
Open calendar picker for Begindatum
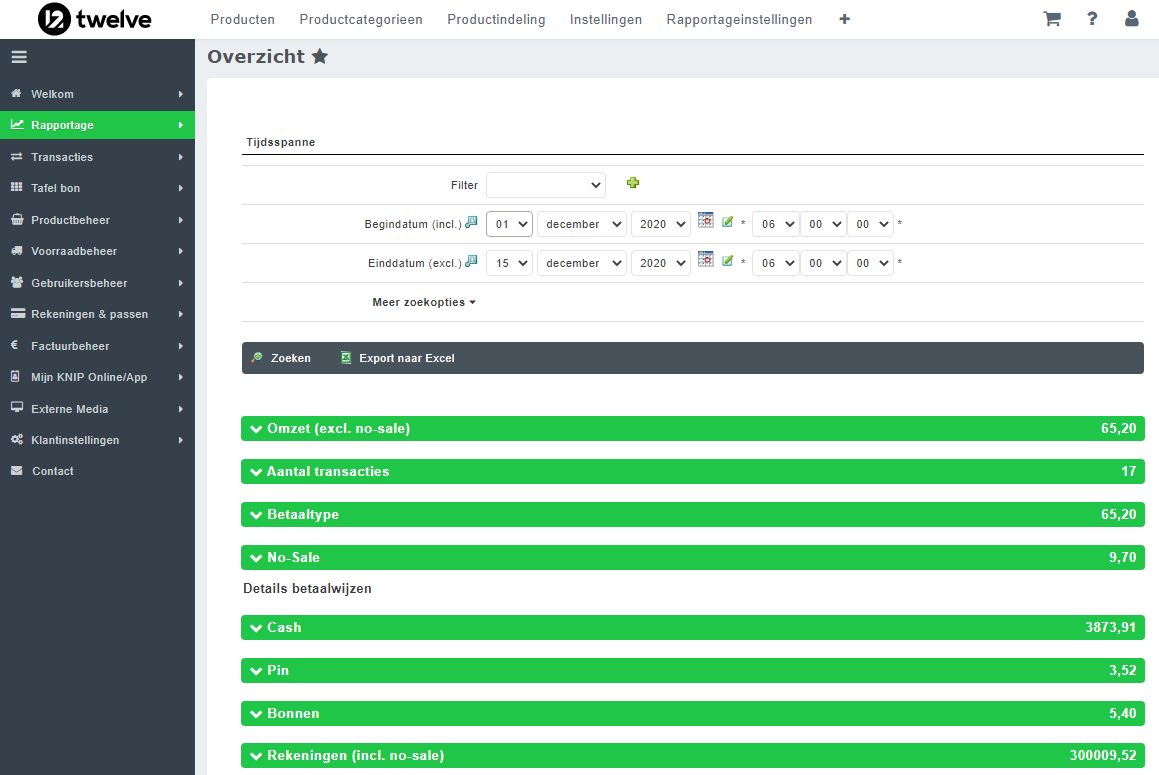coord(706,221)
